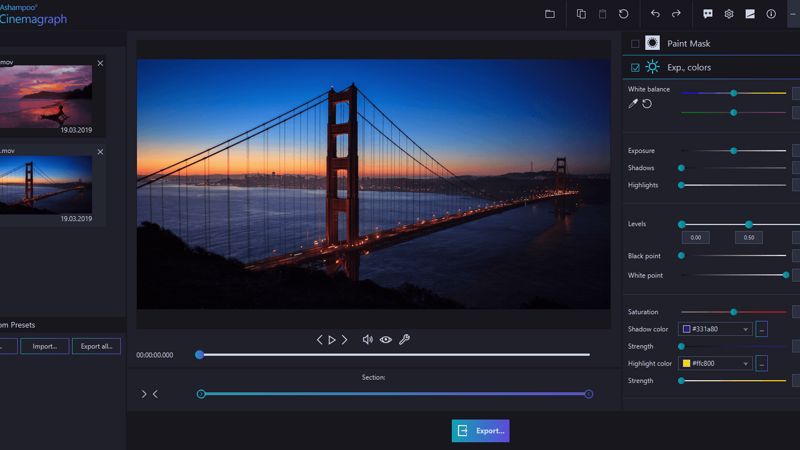
Task: Open the Highlight color dropdown #ffc800
Action: (x=715, y=363)
